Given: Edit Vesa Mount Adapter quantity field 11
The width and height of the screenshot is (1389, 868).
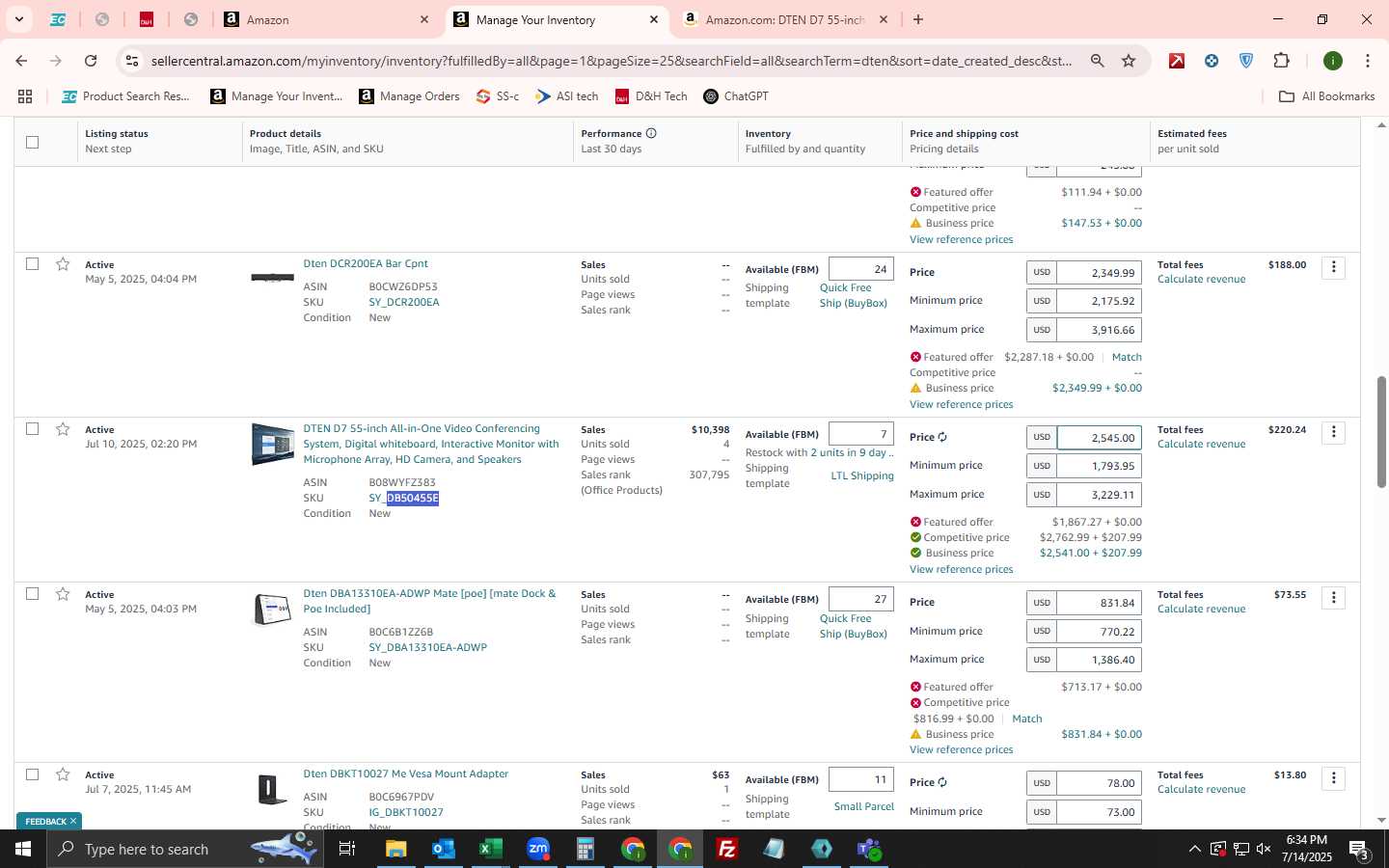Looking at the screenshot, I should [861, 779].
